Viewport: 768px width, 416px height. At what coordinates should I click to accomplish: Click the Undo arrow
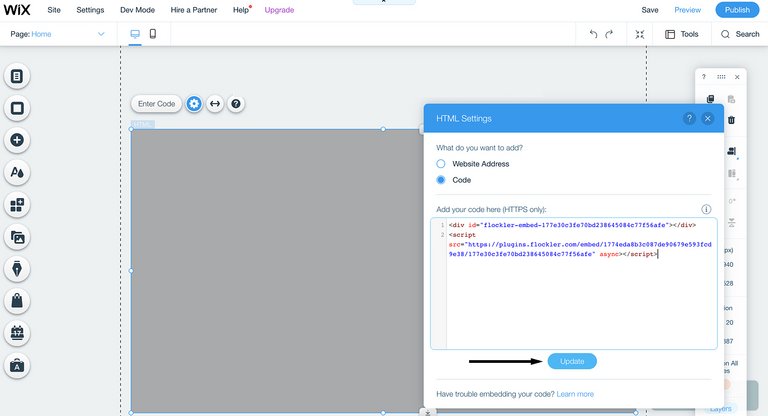coord(593,34)
